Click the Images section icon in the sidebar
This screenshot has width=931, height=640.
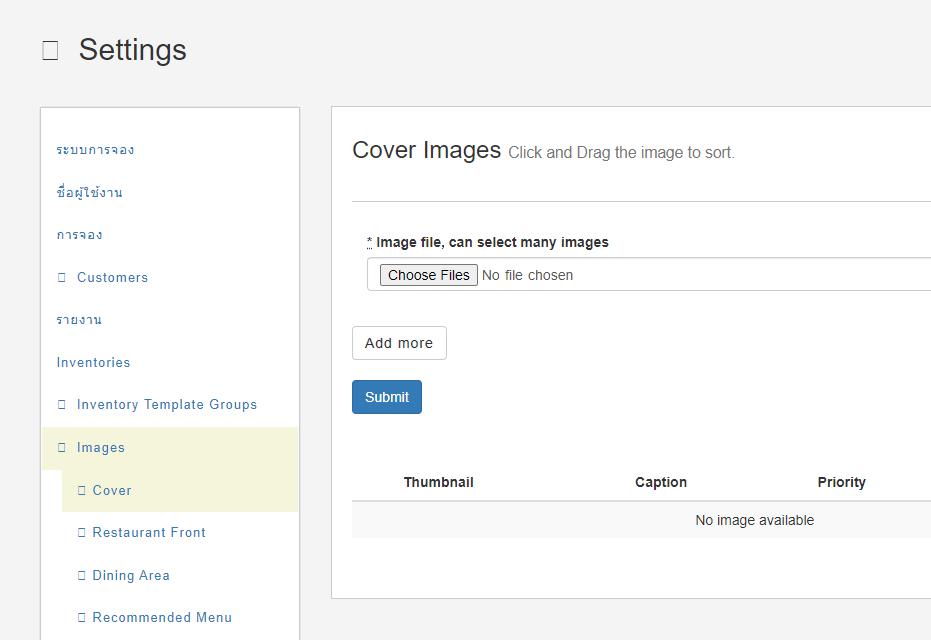click(62, 448)
